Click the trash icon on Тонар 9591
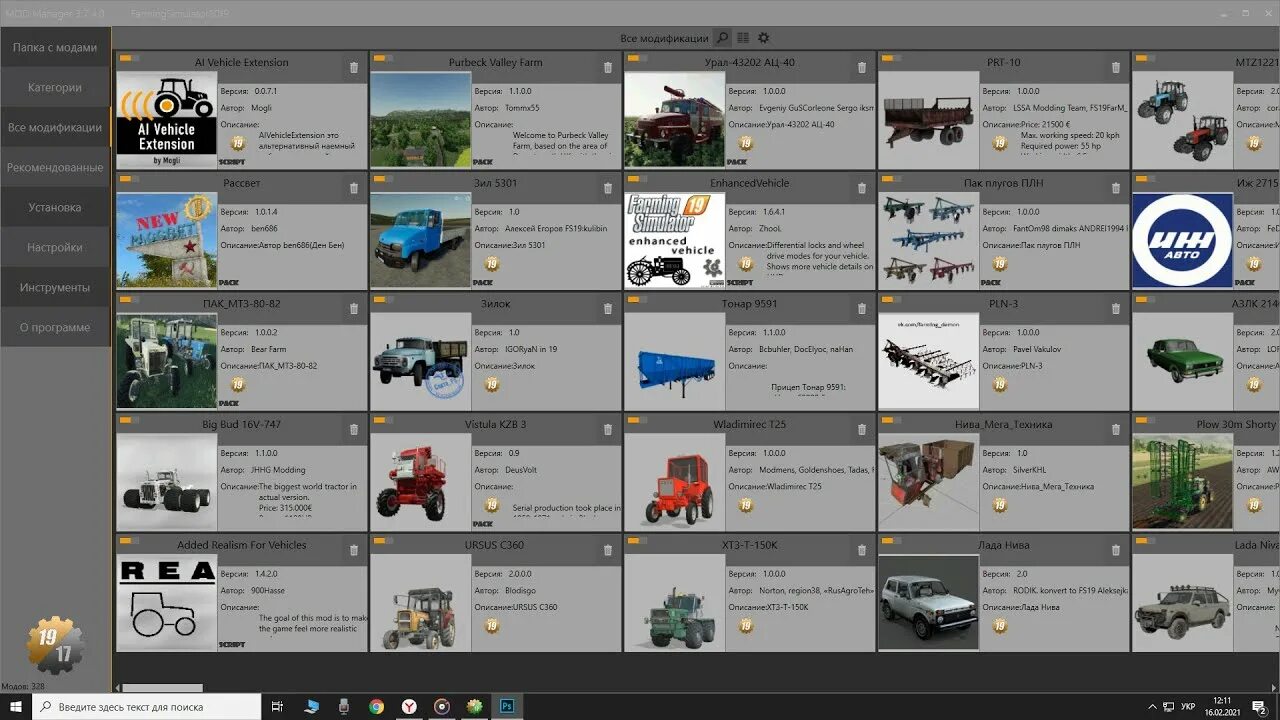This screenshot has height=720, width=1280. point(862,309)
